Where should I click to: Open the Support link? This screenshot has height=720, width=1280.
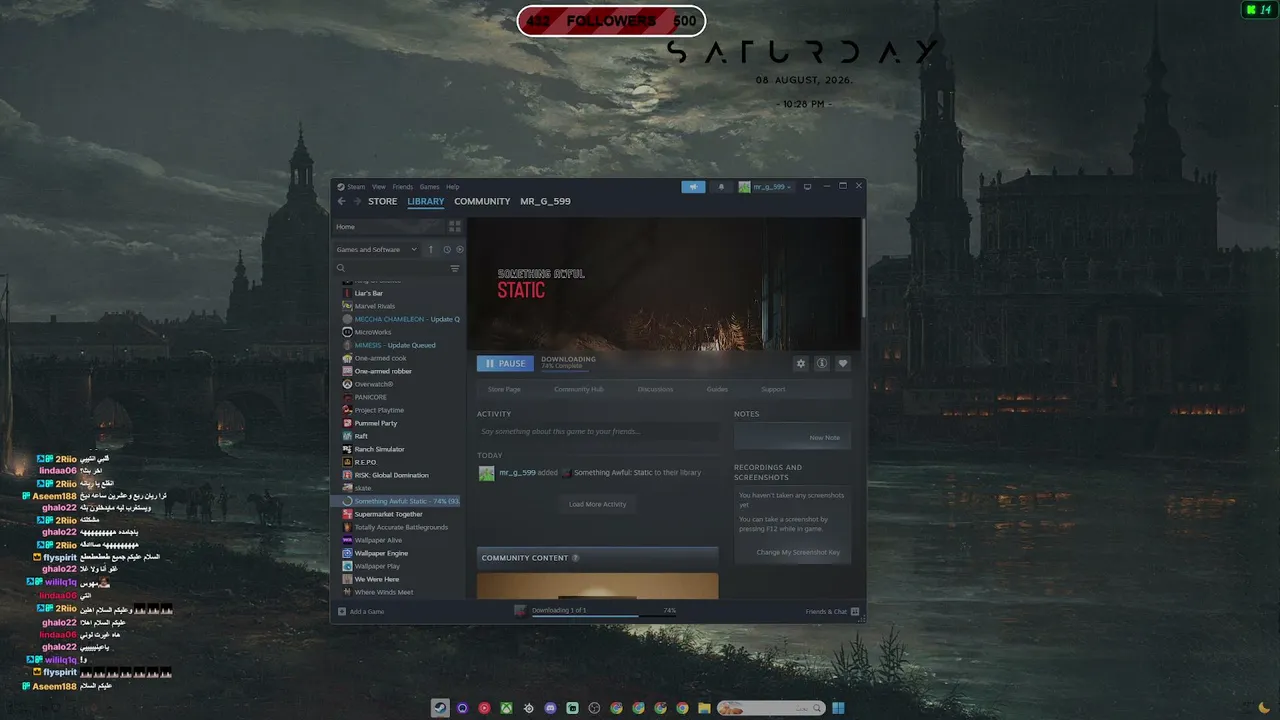tap(773, 389)
